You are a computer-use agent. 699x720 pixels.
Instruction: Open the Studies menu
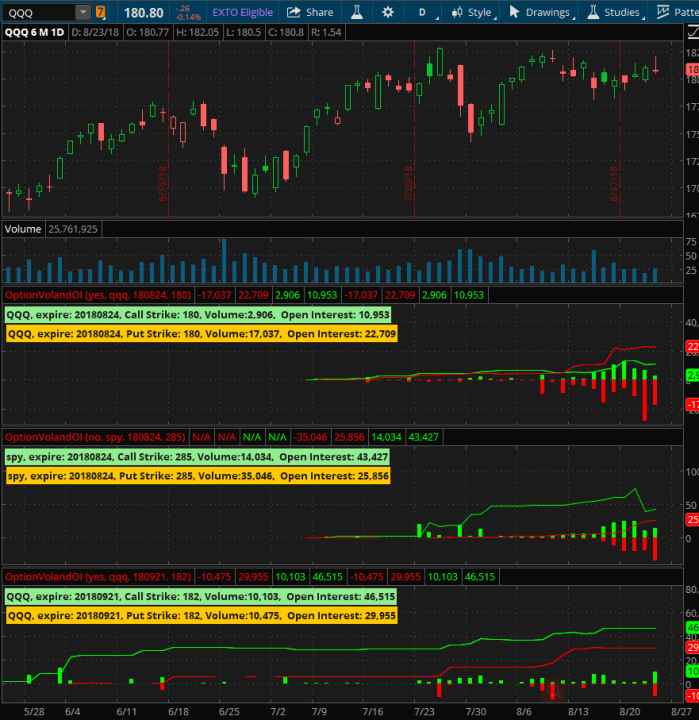616,12
